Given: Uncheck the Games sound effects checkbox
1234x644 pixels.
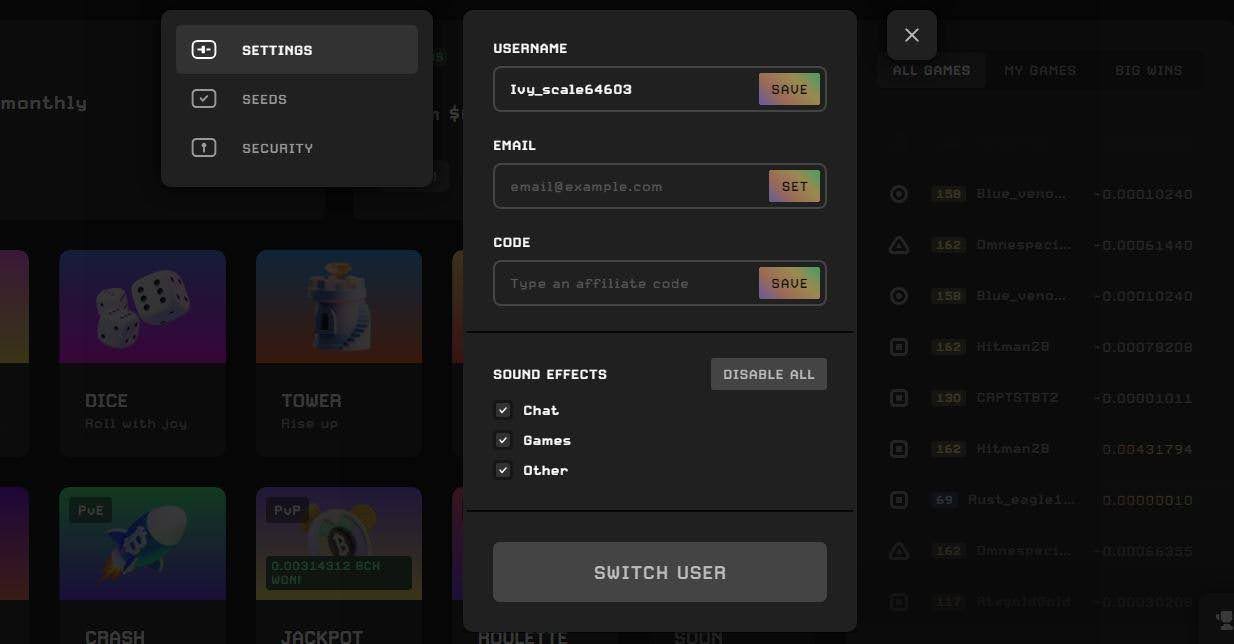Looking at the screenshot, I should coord(503,440).
